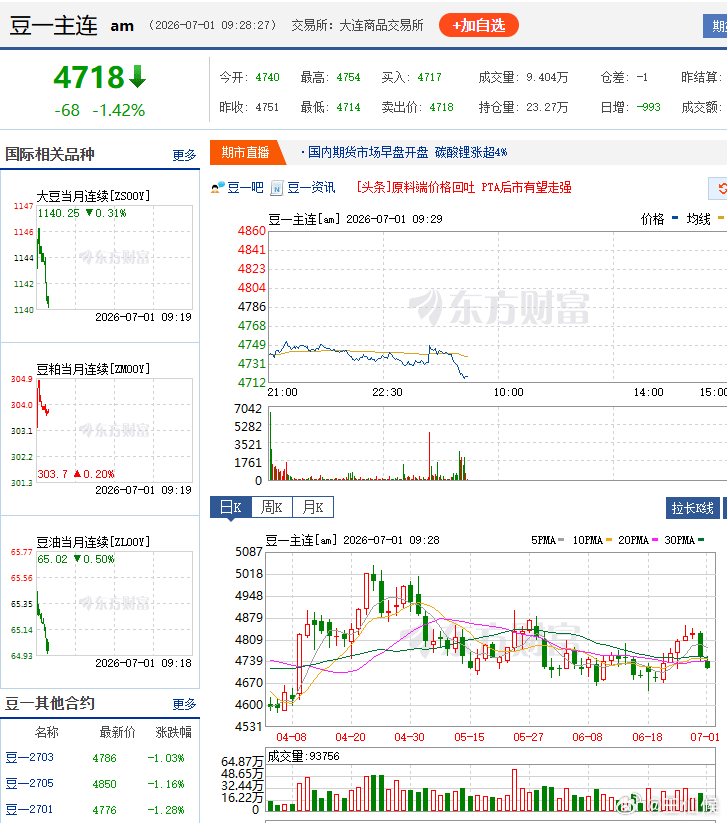Click the current price 4718
This screenshot has width=727, height=823.
click(x=89, y=78)
